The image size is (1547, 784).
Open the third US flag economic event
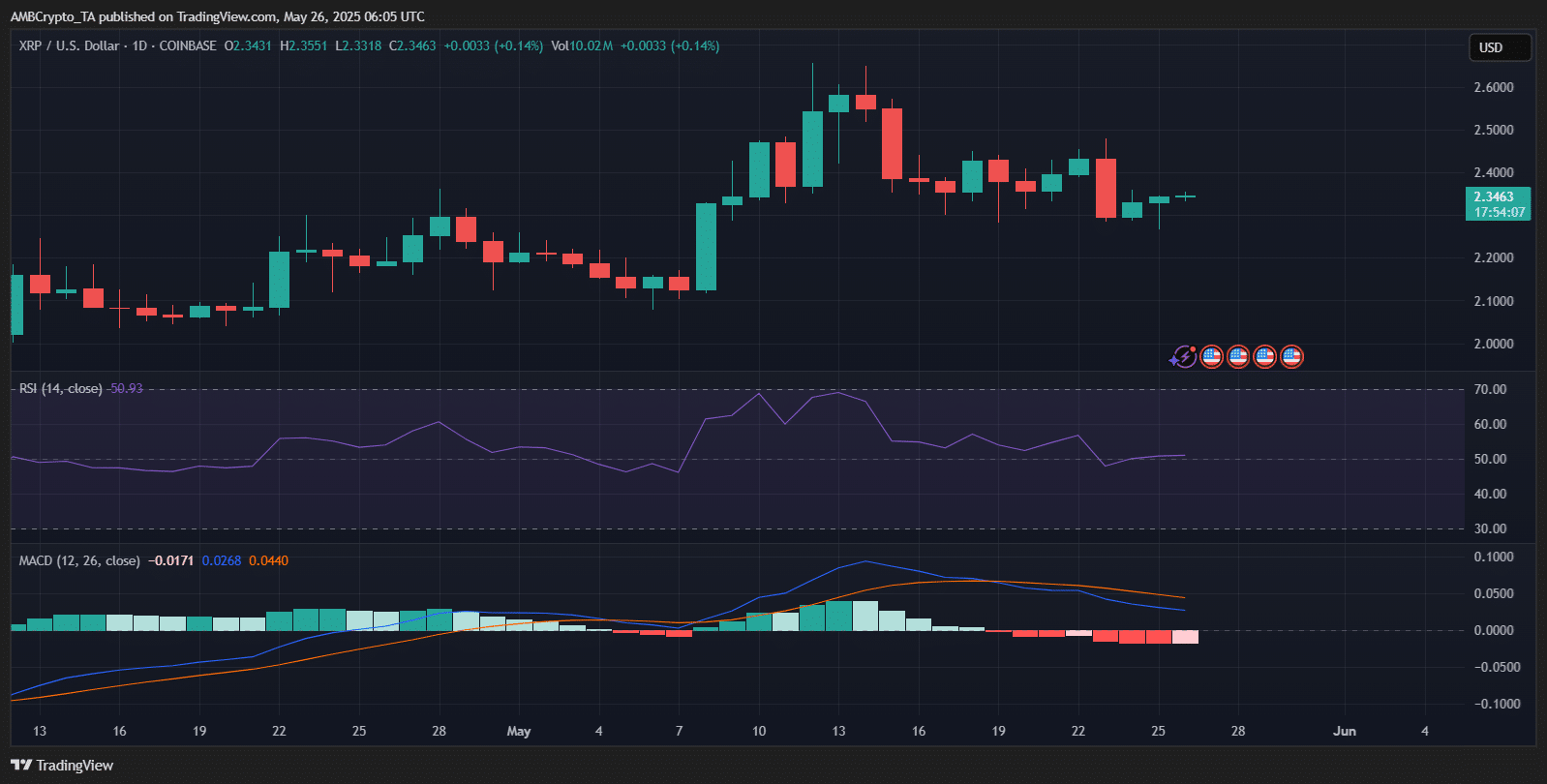tap(1264, 357)
